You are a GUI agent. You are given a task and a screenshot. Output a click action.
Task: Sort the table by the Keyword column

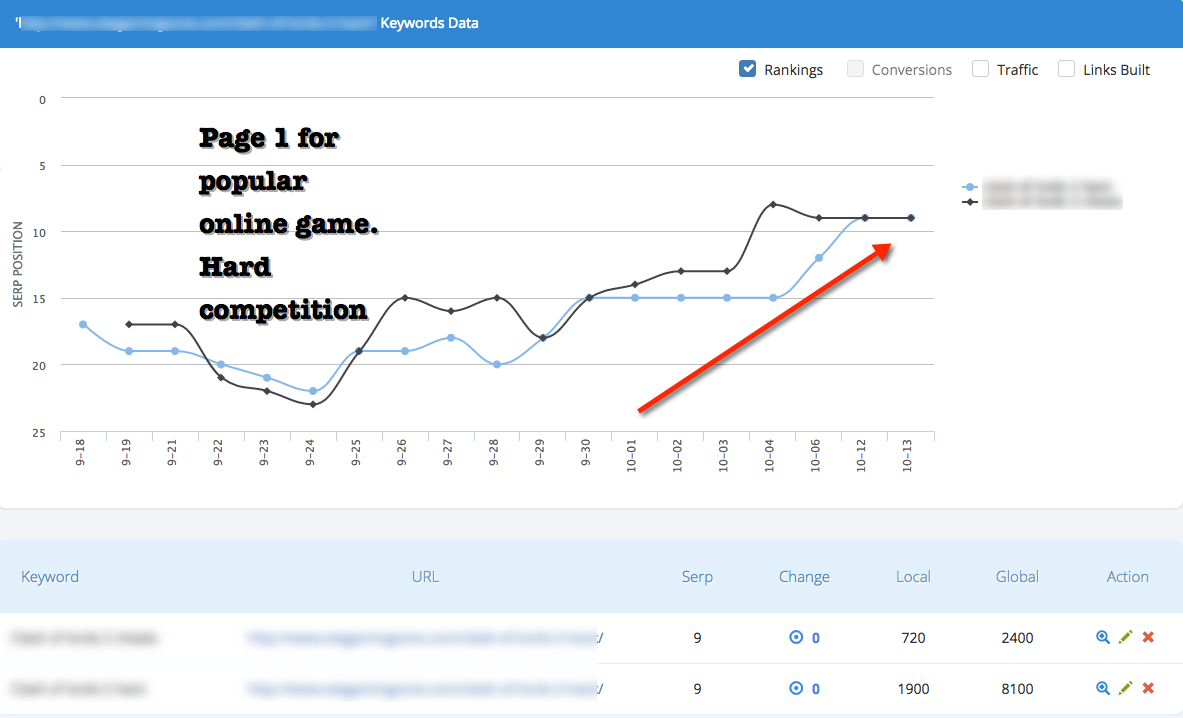click(x=49, y=576)
